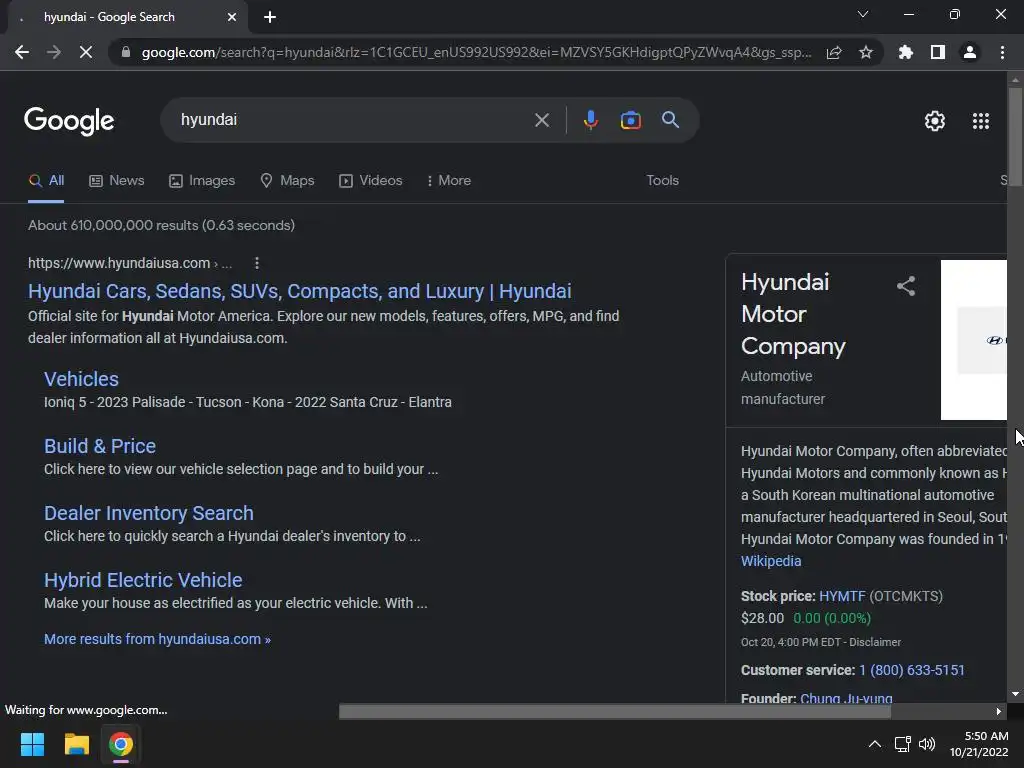Open the Chrome side panel
The height and width of the screenshot is (768, 1024).
pyautogui.click(x=938, y=52)
